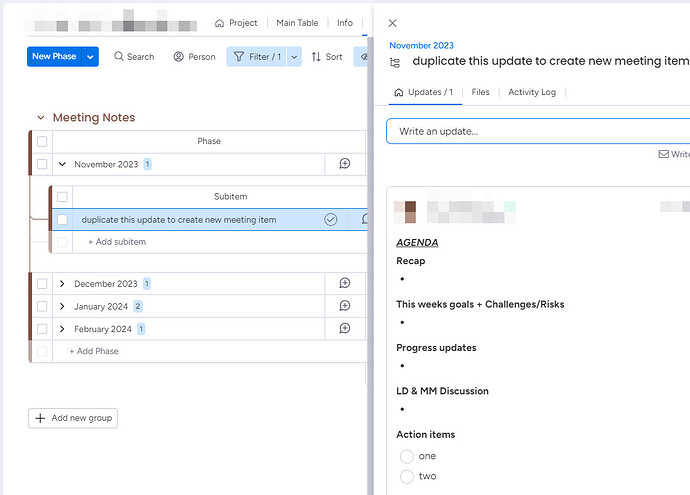The width and height of the screenshot is (690, 495).
Task: Click the Phase column header
Action: click(x=209, y=141)
